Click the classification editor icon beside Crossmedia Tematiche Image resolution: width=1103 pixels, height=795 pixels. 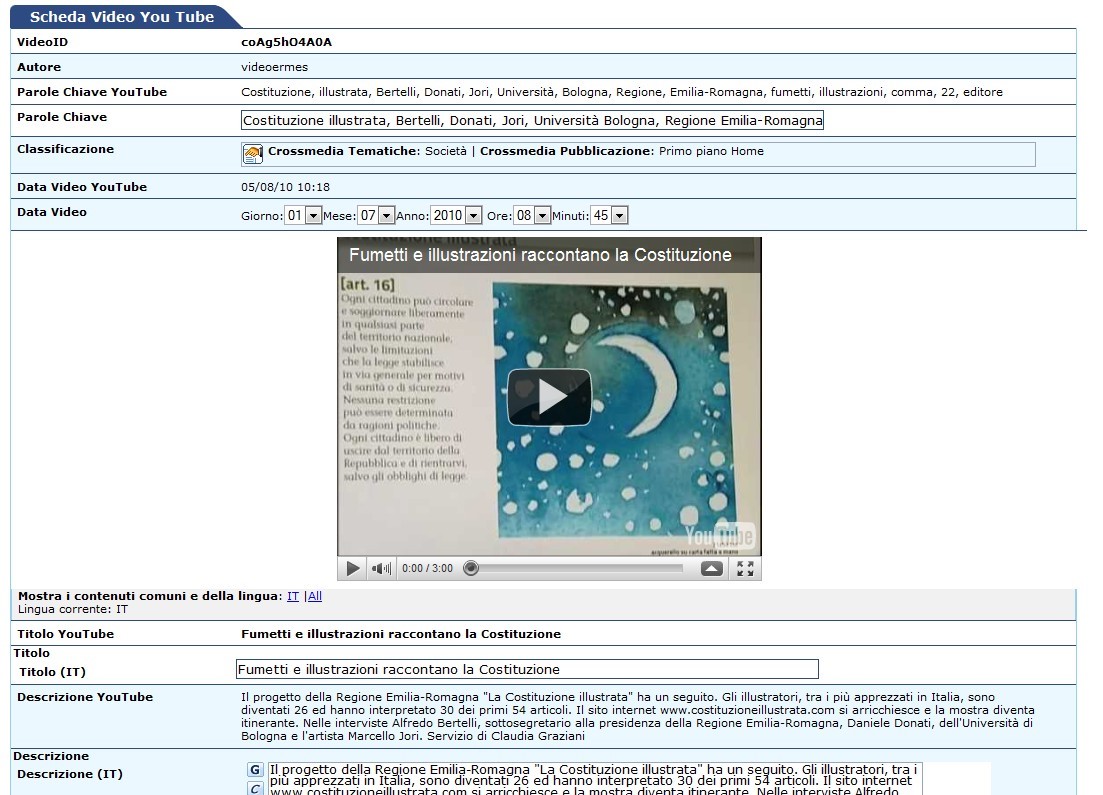(253, 153)
